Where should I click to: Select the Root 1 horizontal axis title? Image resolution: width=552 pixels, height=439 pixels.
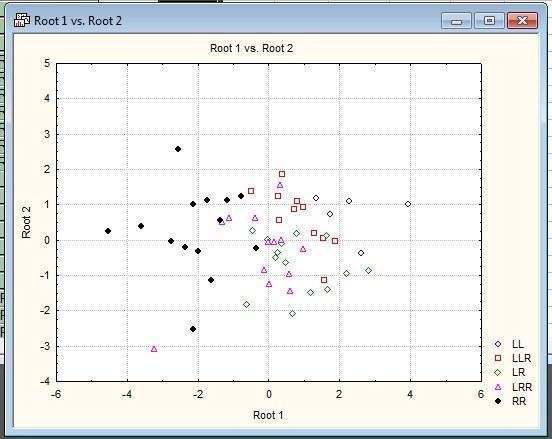pyautogui.click(x=268, y=415)
